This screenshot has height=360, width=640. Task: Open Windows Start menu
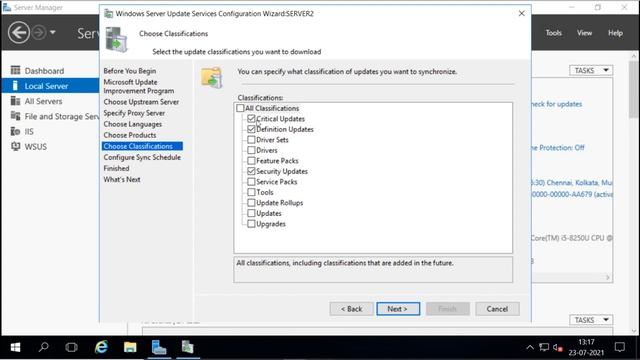pyautogui.click(x=16, y=347)
